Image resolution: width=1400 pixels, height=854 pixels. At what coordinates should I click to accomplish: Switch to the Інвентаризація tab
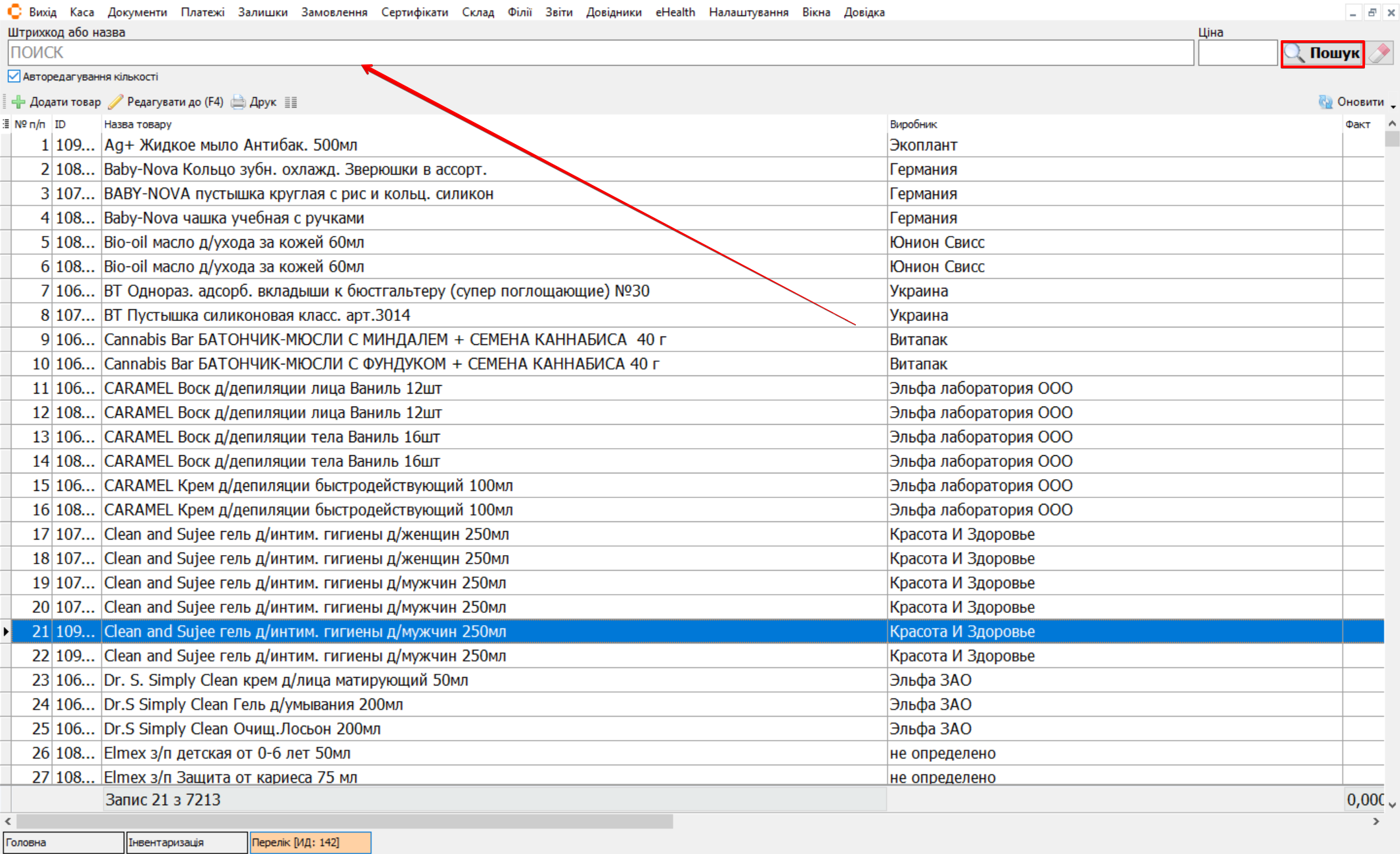pos(186,842)
